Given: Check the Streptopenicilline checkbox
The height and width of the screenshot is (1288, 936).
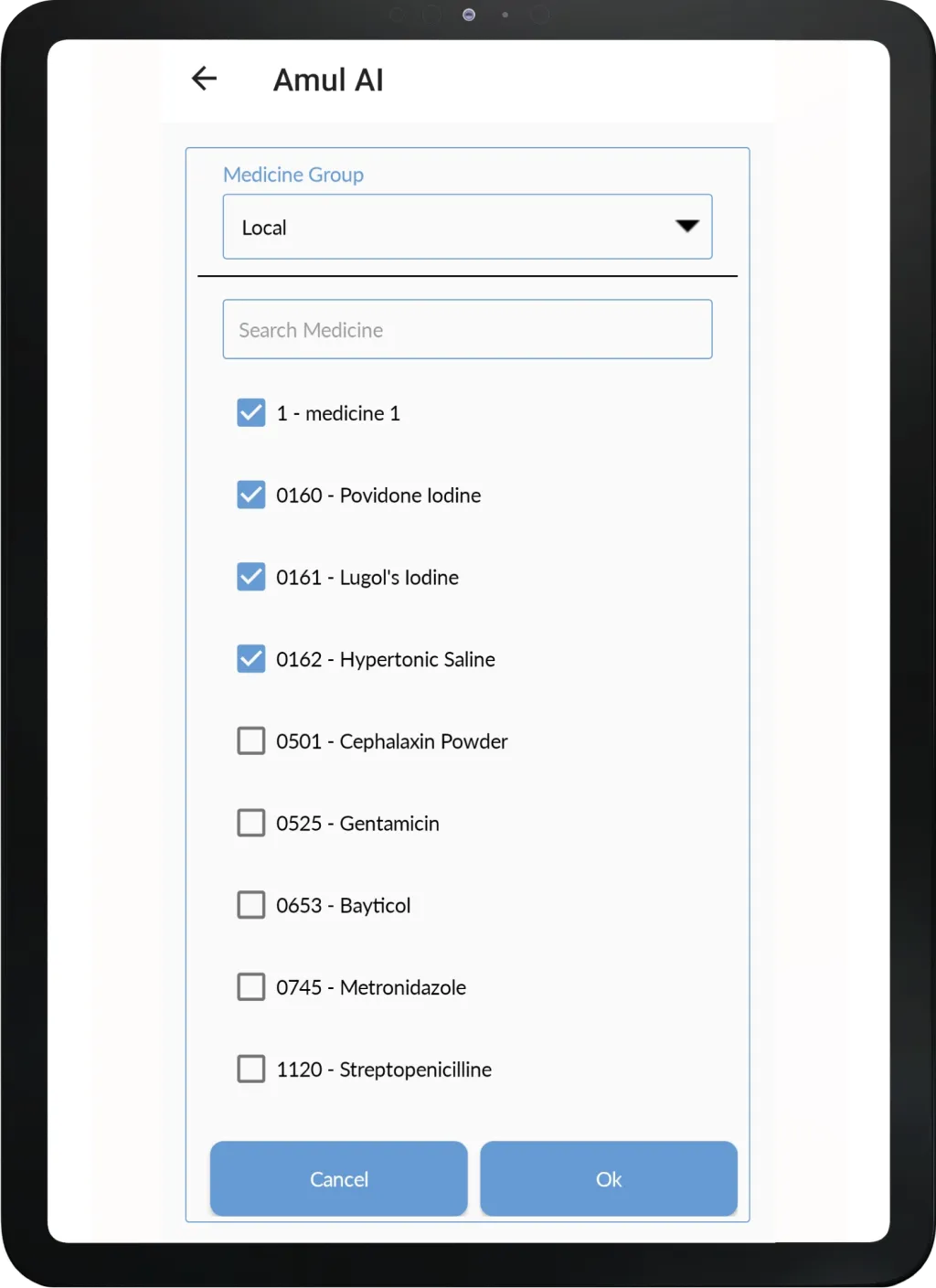Looking at the screenshot, I should pos(251,1070).
